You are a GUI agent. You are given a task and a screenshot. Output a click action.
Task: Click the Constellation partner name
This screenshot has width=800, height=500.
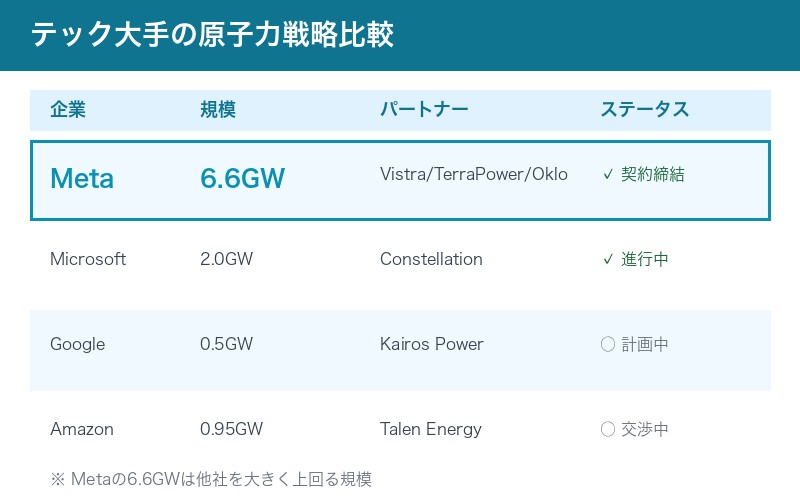pyautogui.click(x=431, y=259)
